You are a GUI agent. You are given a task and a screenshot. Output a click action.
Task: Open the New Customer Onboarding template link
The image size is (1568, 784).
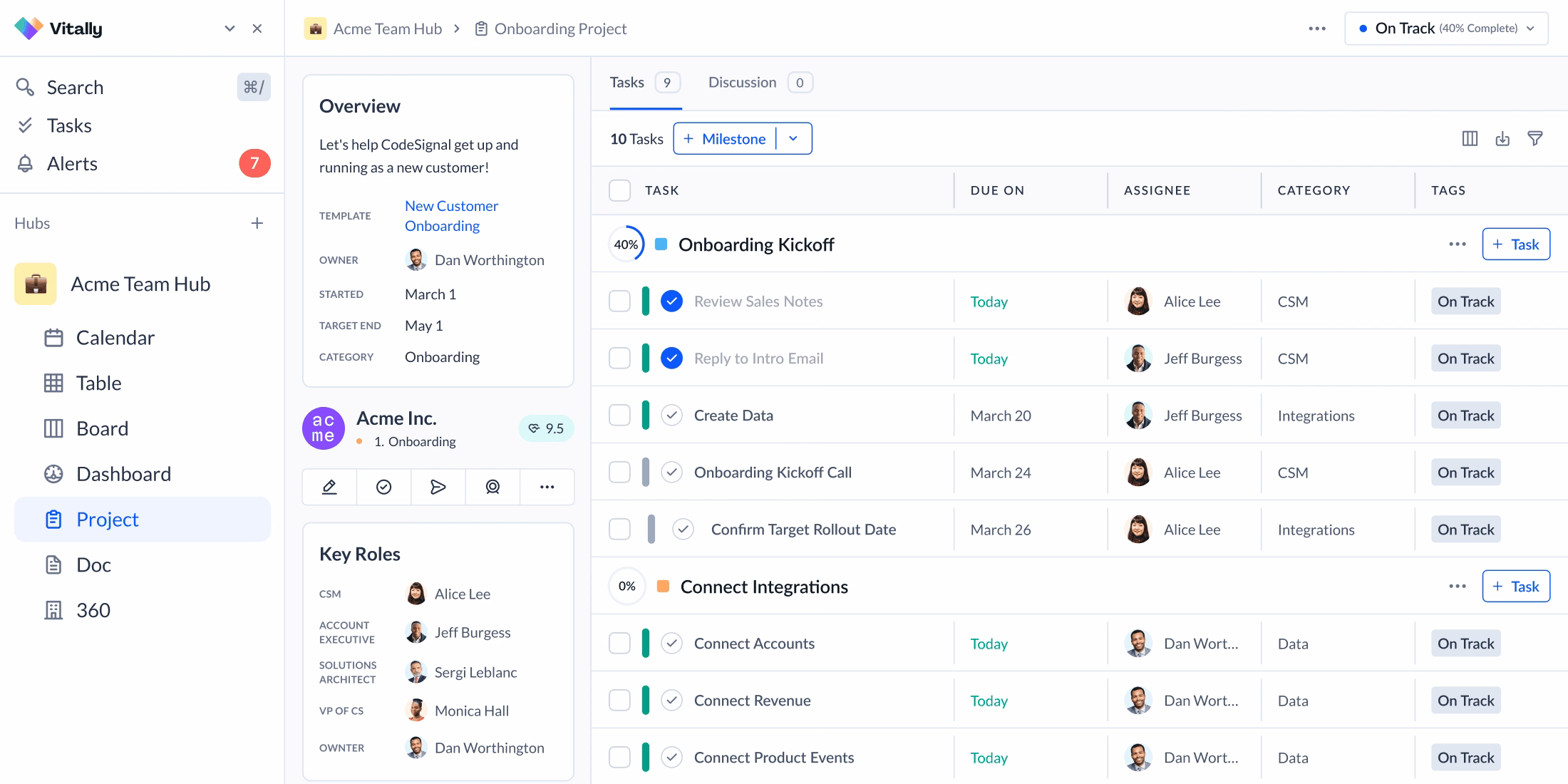pos(451,215)
